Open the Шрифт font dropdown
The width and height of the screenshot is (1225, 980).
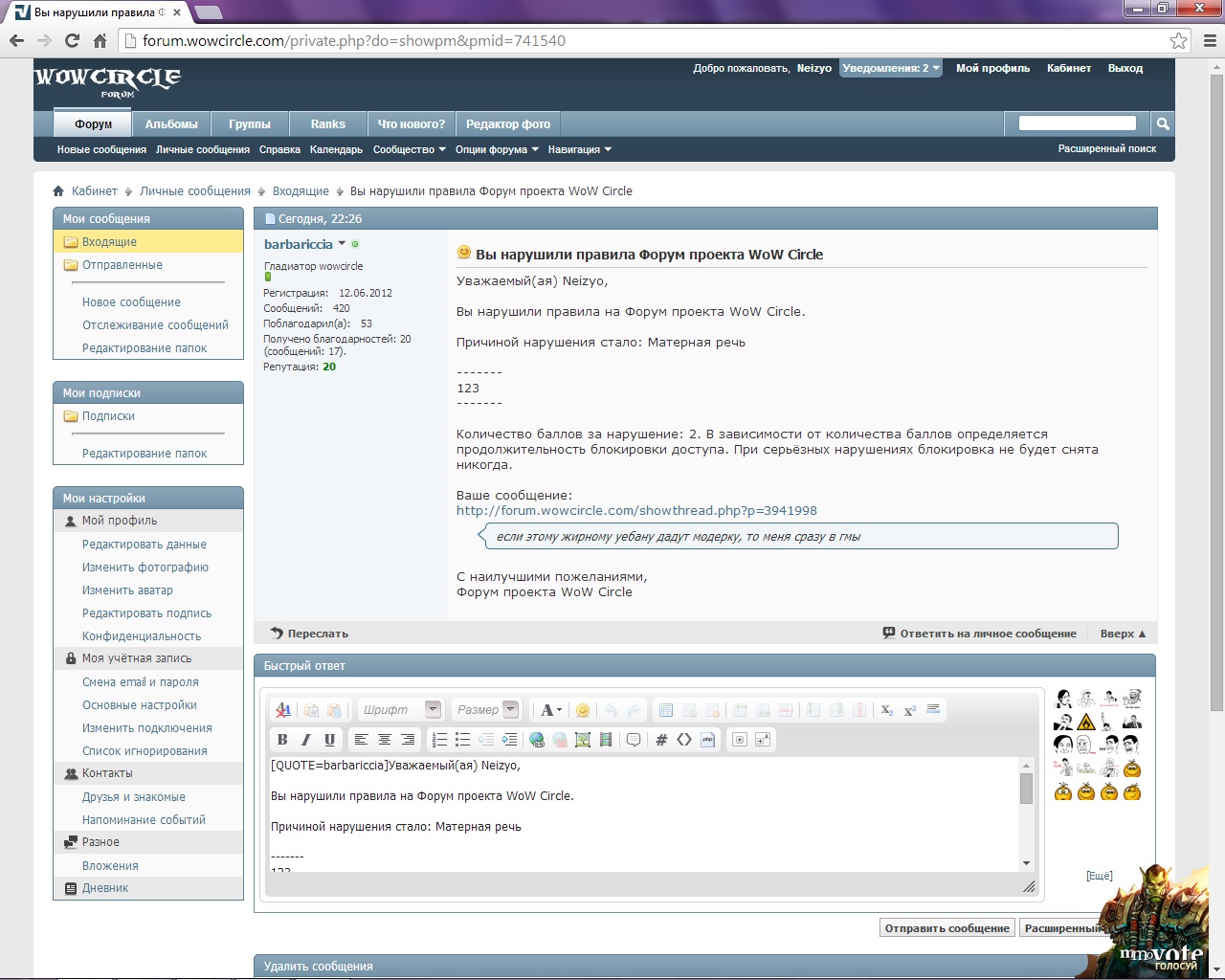(401, 710)
